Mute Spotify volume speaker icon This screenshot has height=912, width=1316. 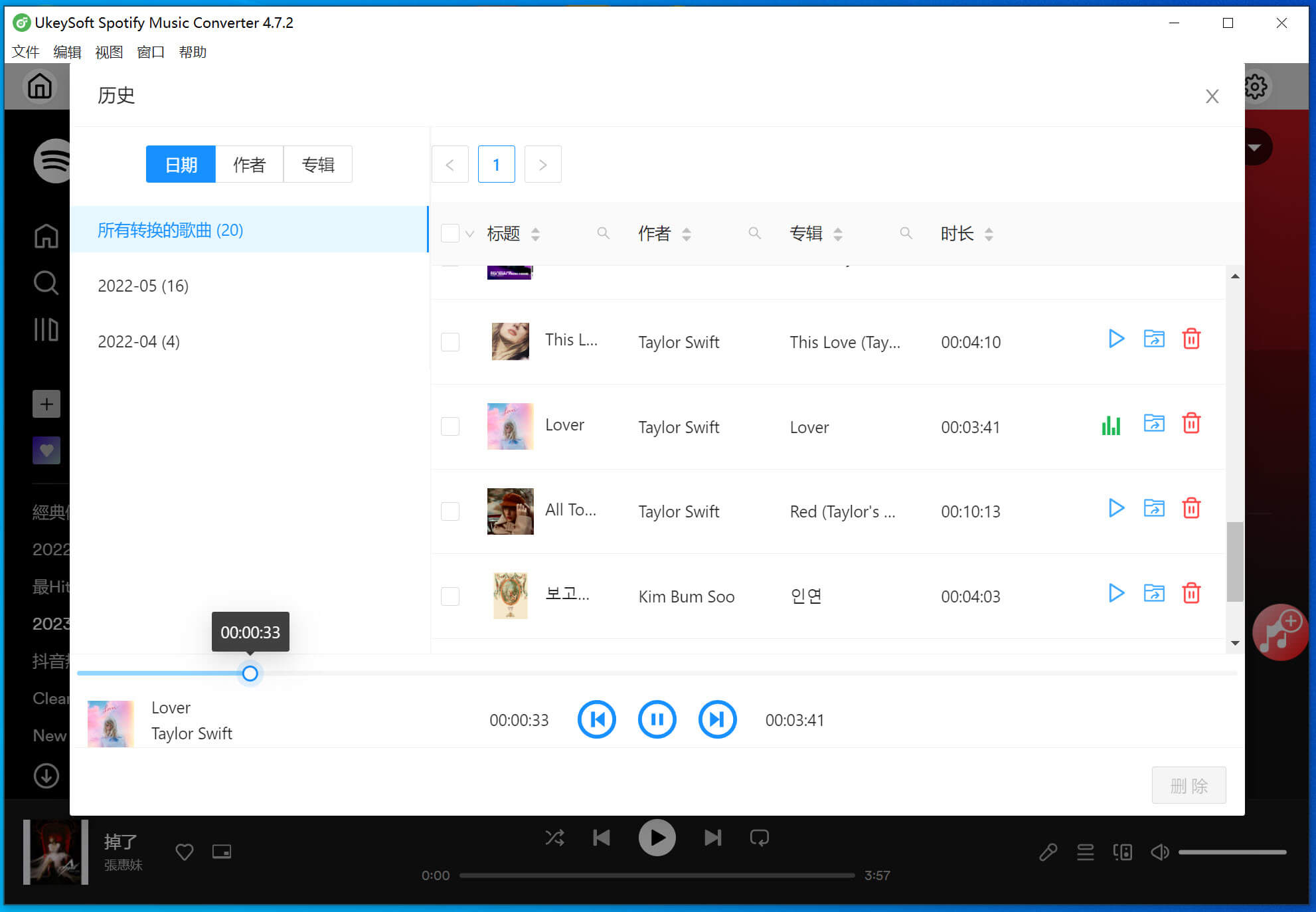[1160, 852]
